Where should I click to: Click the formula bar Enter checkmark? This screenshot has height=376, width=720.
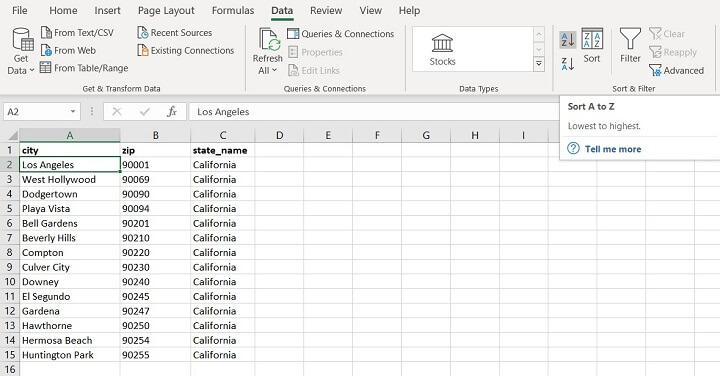click(x=145, y=112)
